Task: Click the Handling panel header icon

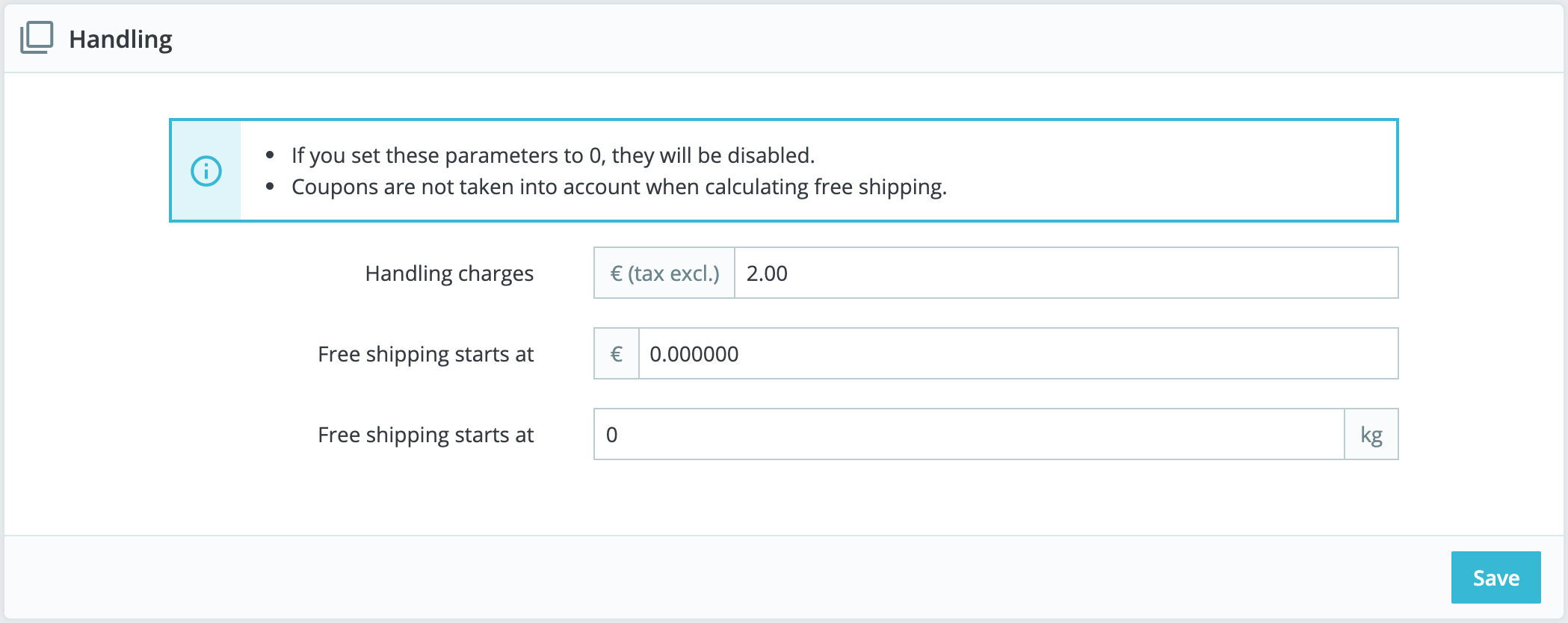Action: [37, 37]
